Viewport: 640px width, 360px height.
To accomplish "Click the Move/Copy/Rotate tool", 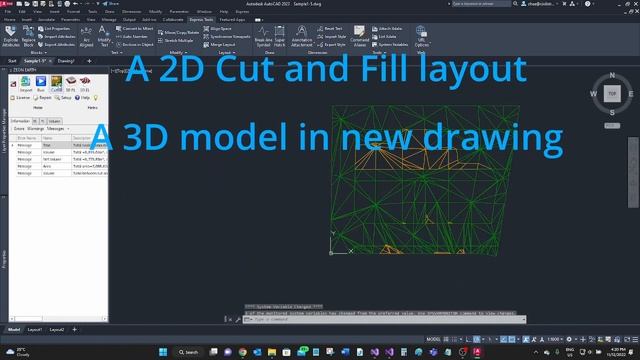I will [x=178, y=32].
